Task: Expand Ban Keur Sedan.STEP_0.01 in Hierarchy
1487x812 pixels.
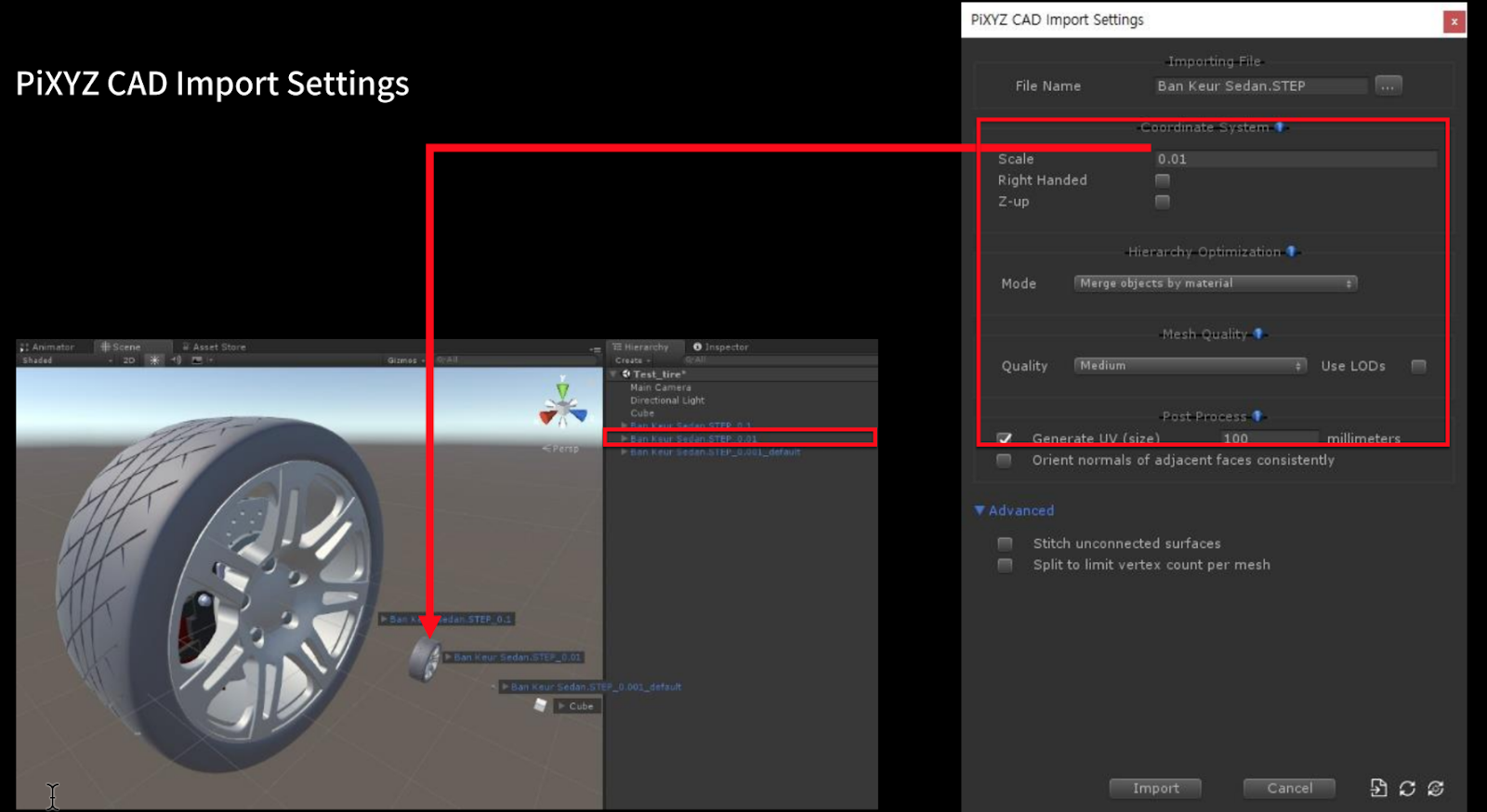Action: (x=625, y=439)
